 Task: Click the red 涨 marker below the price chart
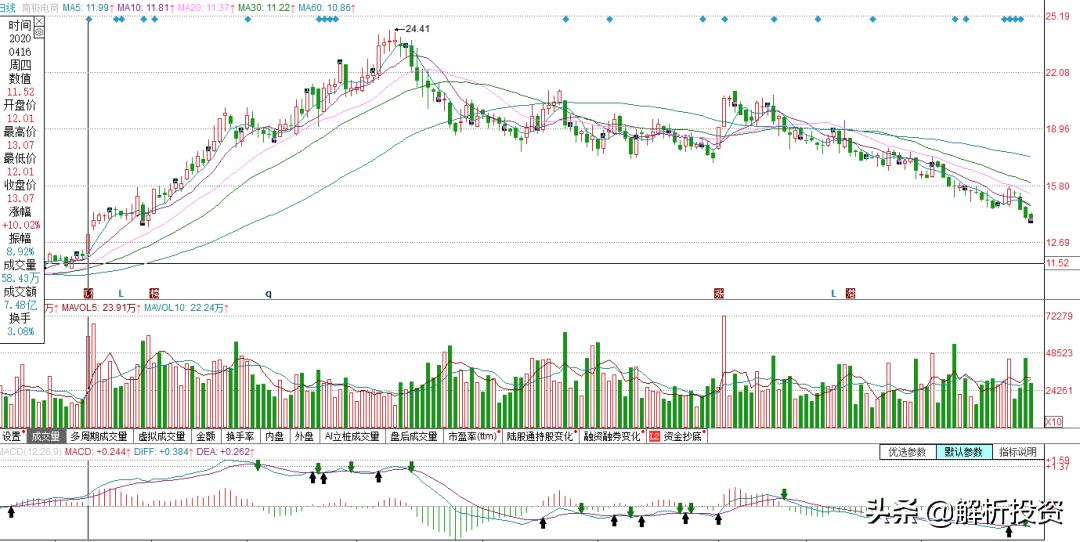click(719, 293)
